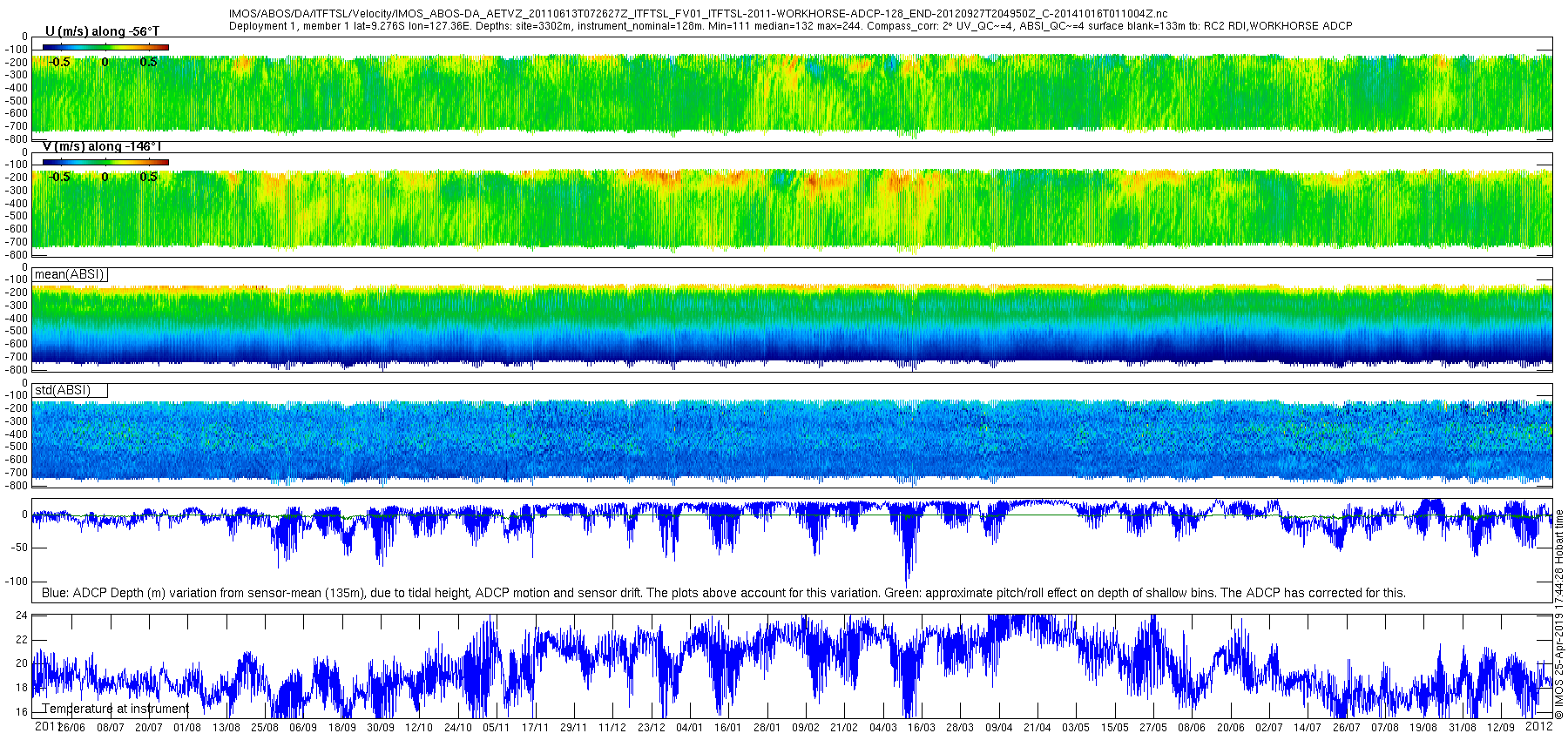Click the '-100' tick of depth variation panel
The width and height of the screenshot is (1568, 740).
17,581
